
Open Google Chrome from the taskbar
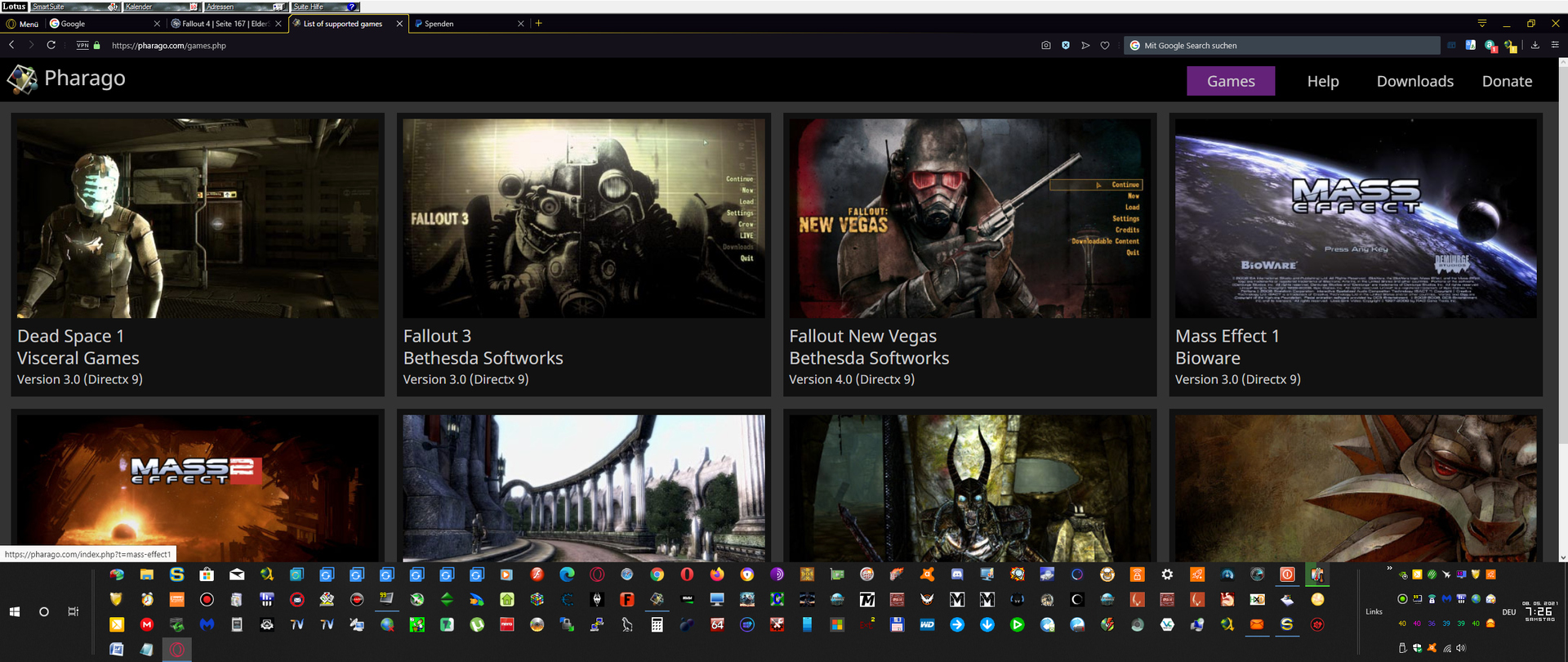point(657,575)
